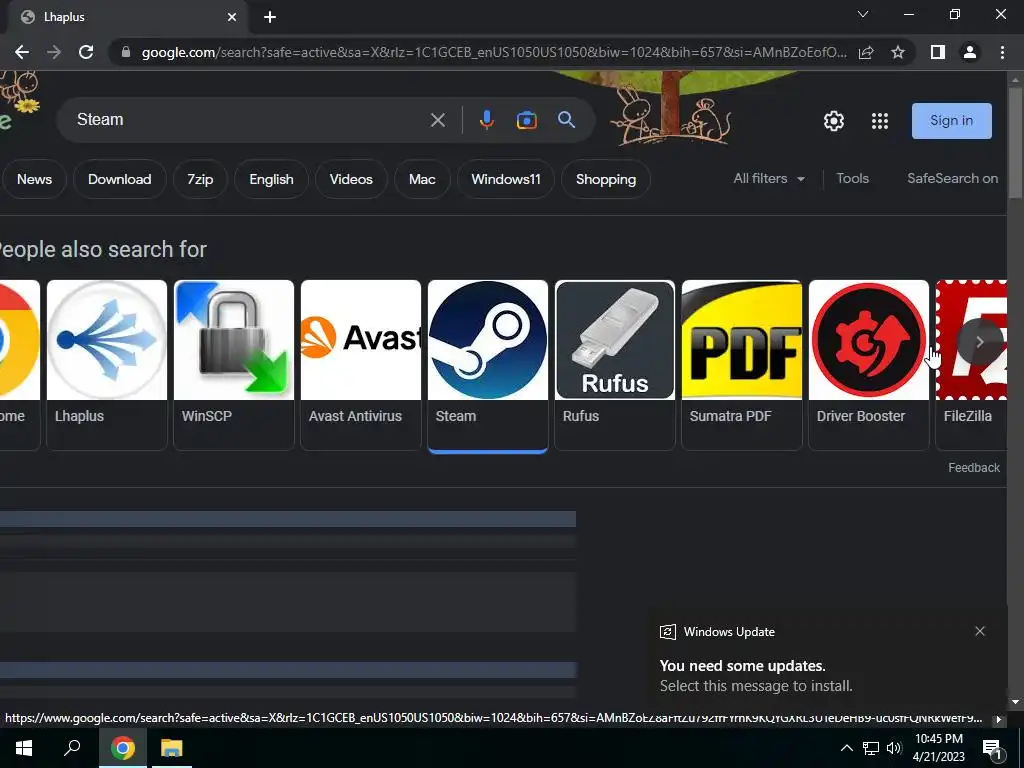This screenshot has height=768, width=1024.
Task: Select the 7zip filter chip
Action: [200, 179]
